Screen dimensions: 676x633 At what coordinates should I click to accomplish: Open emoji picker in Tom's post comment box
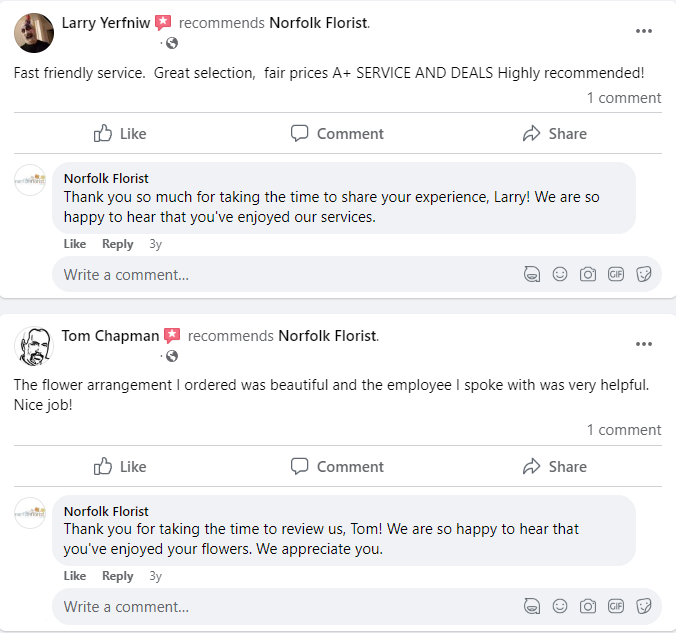(560, 606)
